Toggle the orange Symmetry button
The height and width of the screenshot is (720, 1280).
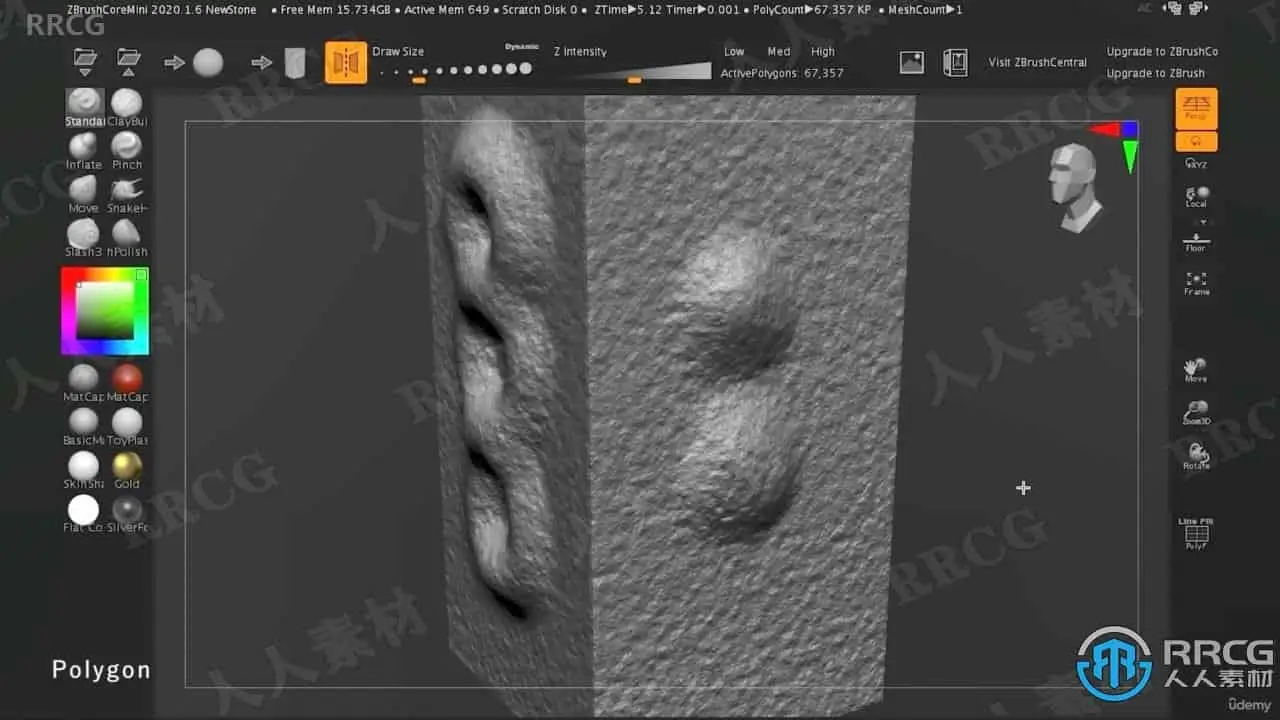tap(346, 62)
